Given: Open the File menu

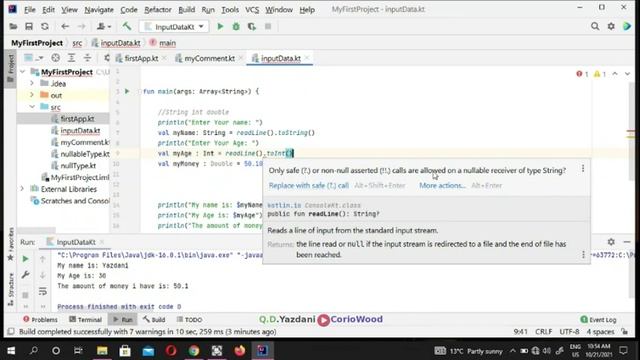Looking at the screenshot, I should coord(29,9).
